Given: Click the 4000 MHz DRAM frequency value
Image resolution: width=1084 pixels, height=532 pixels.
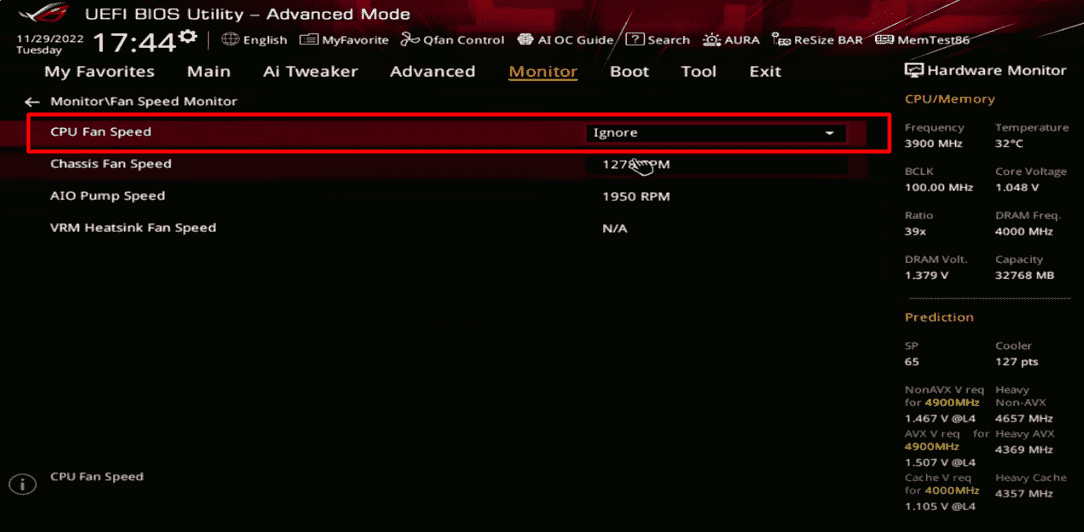Looking at the screenshot, I should click(1025, 232).
